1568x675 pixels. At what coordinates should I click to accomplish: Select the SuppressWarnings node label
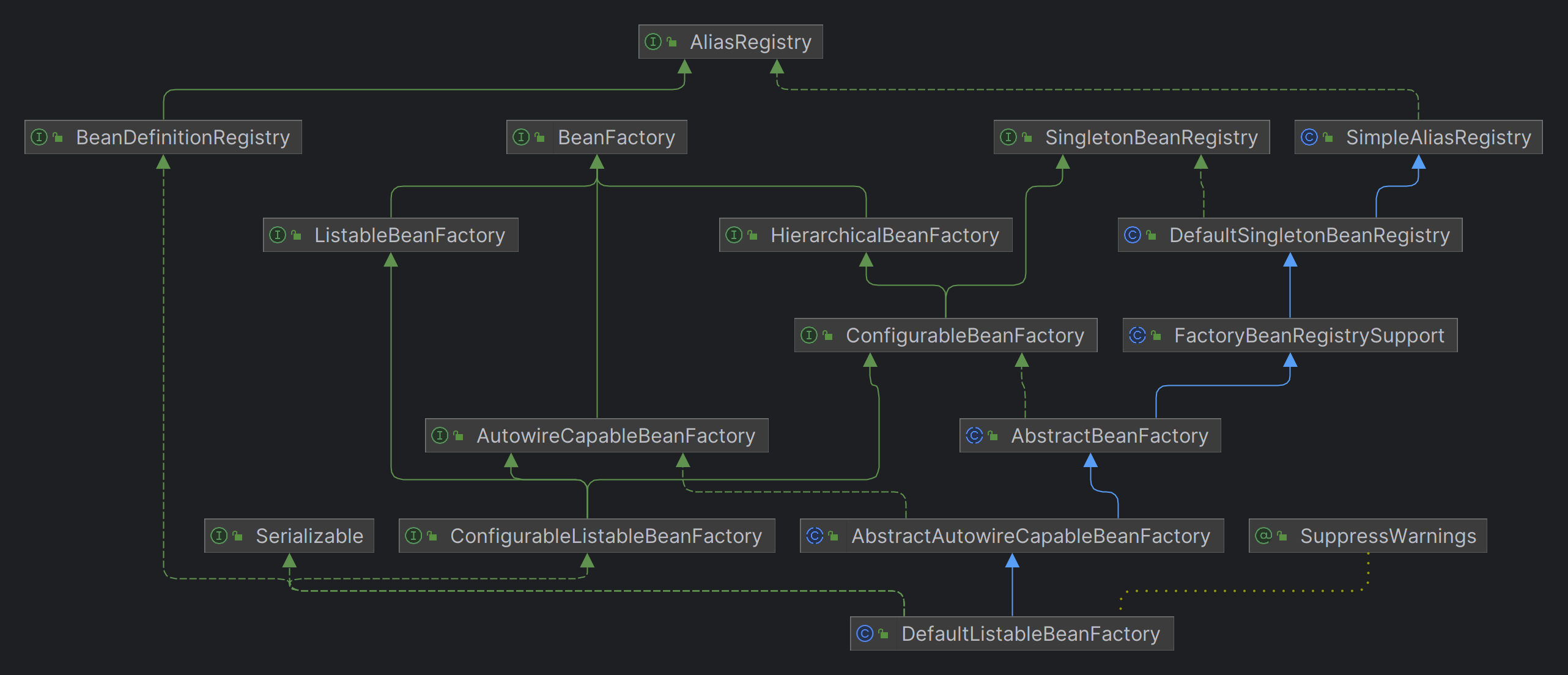tap(1388, 536)
